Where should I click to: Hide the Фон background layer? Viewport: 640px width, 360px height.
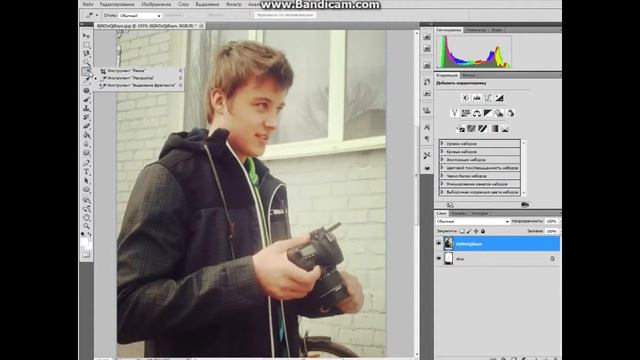tap(439, 258)
